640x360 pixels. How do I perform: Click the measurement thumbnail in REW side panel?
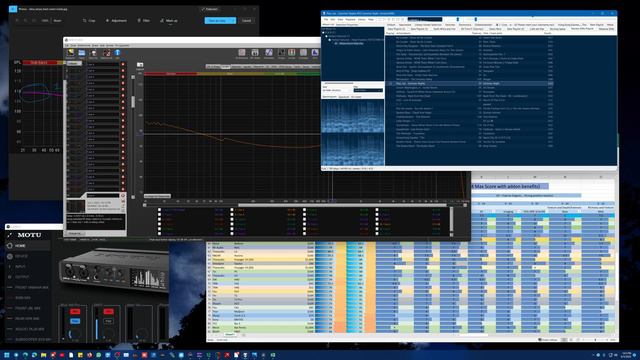tap(76, 206)
